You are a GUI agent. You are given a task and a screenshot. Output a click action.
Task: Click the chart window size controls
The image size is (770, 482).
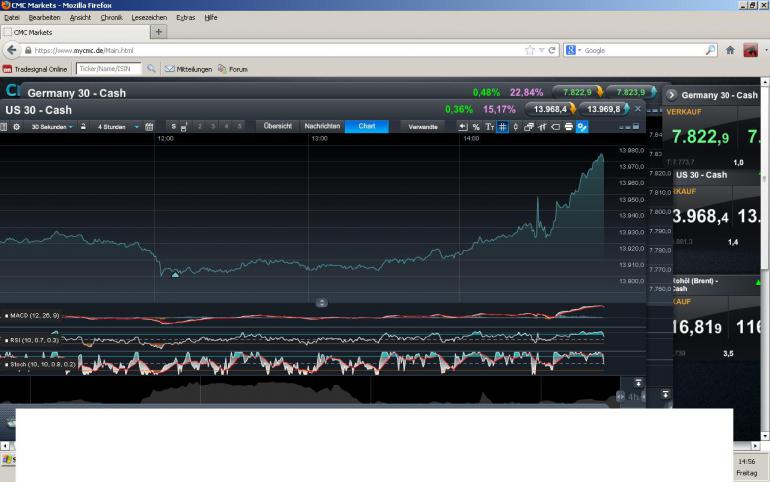(629, 127)
